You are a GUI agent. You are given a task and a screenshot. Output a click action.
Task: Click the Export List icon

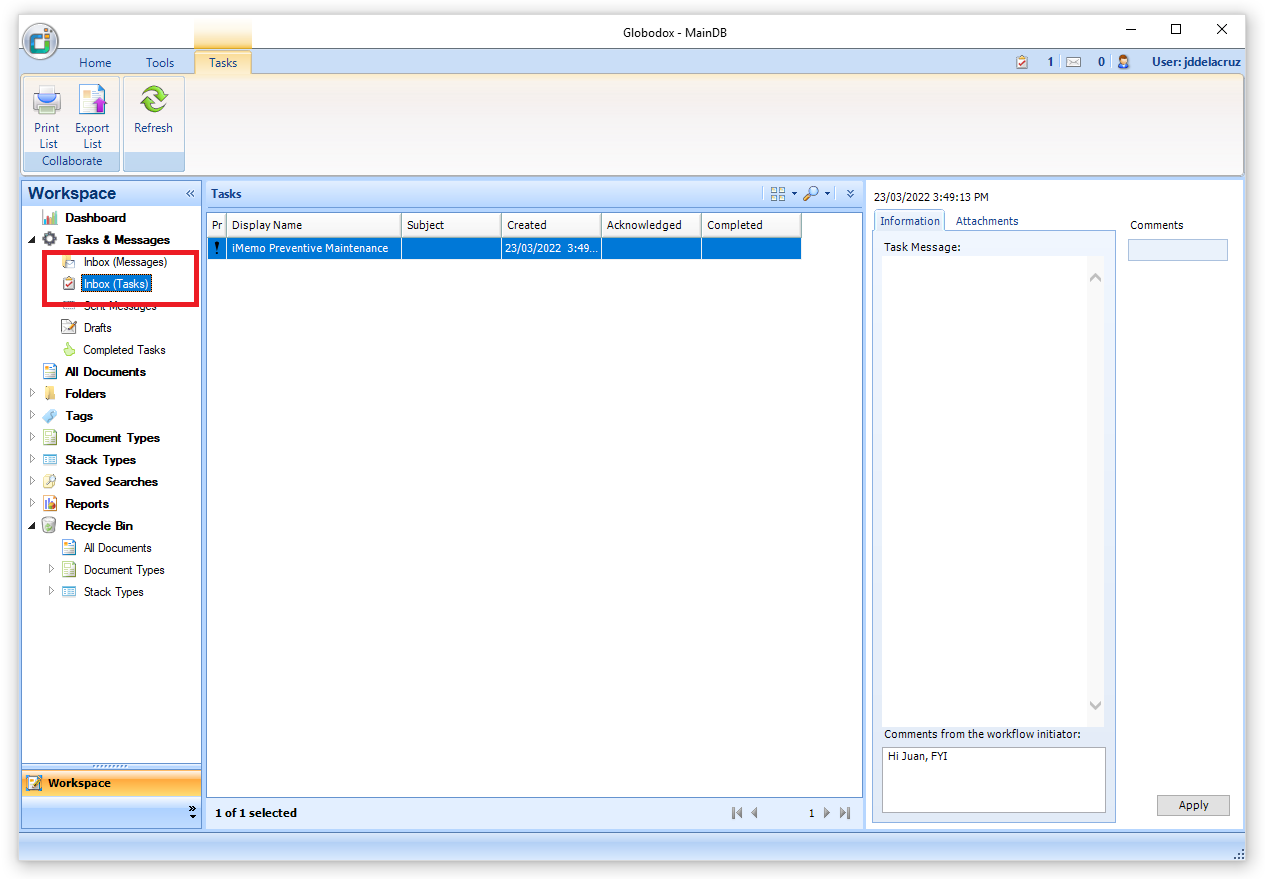tap(92, 101)
